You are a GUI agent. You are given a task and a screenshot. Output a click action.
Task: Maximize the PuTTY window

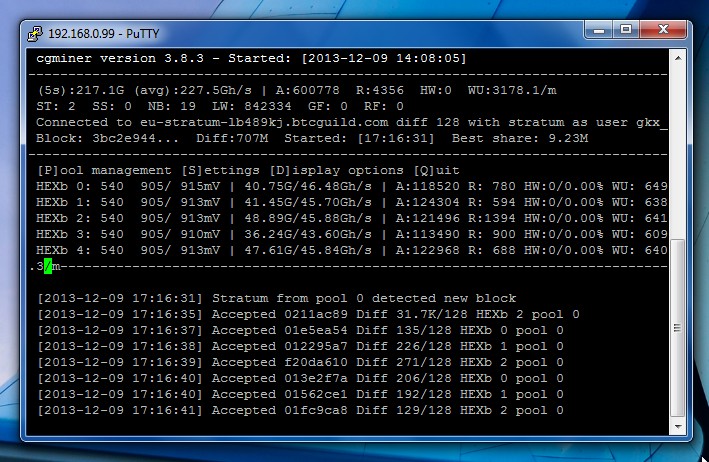pyautogui.click(x=626, y=30)
